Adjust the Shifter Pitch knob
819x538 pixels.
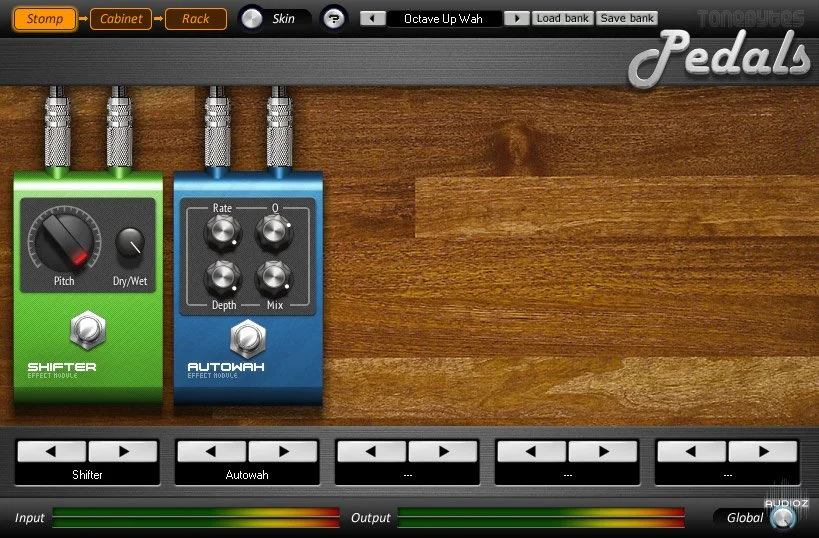pos(64,241)
